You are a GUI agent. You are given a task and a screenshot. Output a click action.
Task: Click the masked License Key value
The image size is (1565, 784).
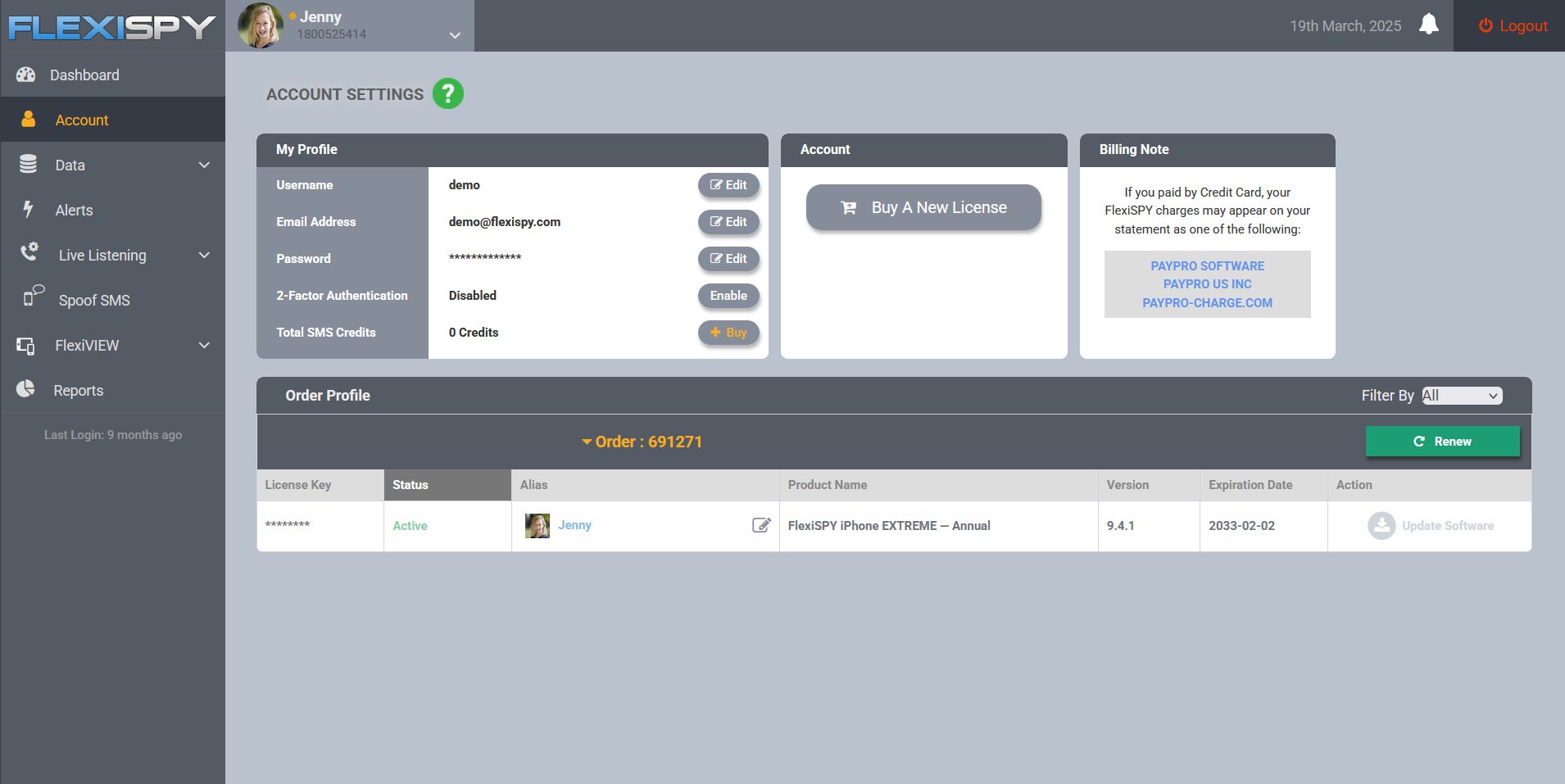(x=288, y=525)
